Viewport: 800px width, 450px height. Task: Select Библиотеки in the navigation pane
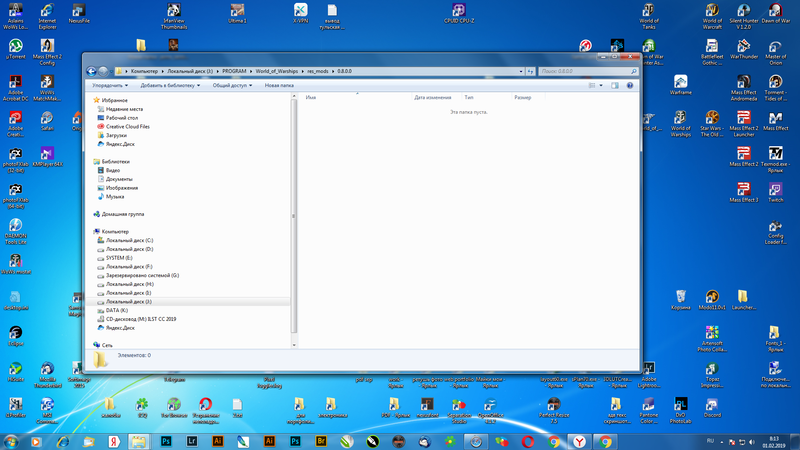pos(115,162)
